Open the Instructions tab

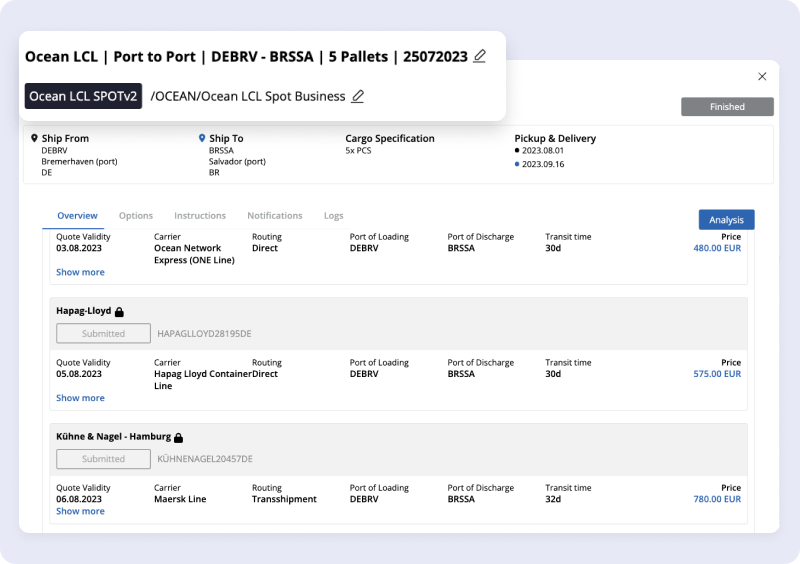point(200,215)
